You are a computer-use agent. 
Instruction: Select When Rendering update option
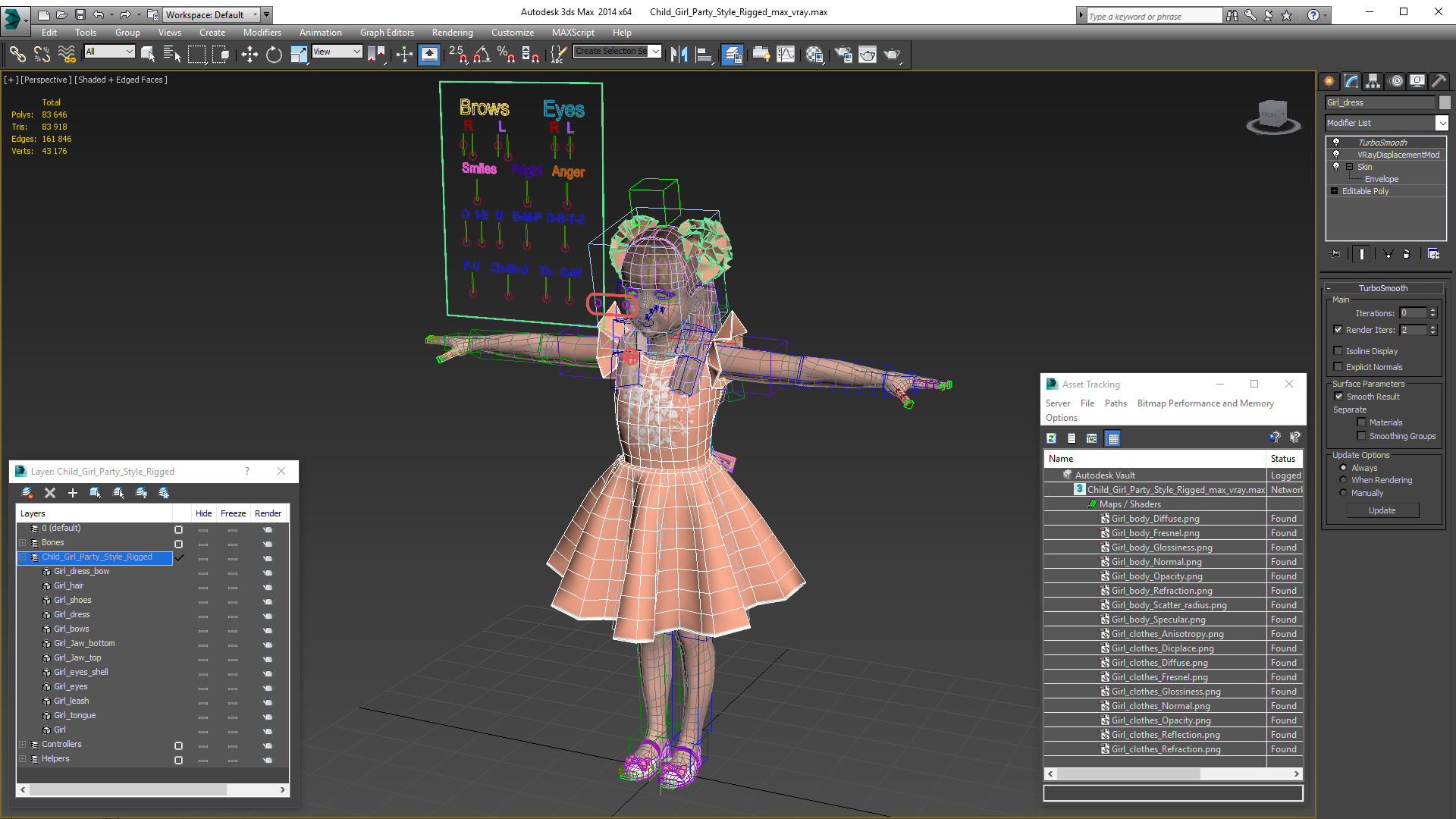pyautogui.click(x=1344, y=480)
